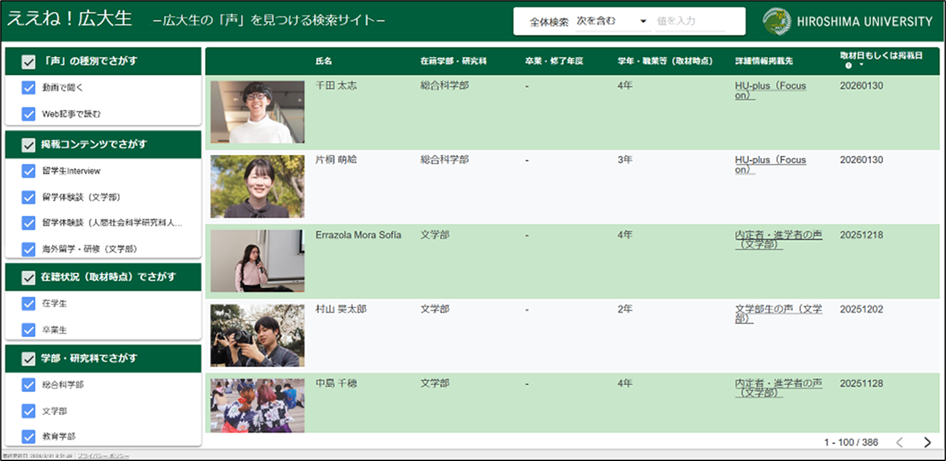Screen dimensions: 946x461
Task: Go to previous page of results
Action: point(899,442)
